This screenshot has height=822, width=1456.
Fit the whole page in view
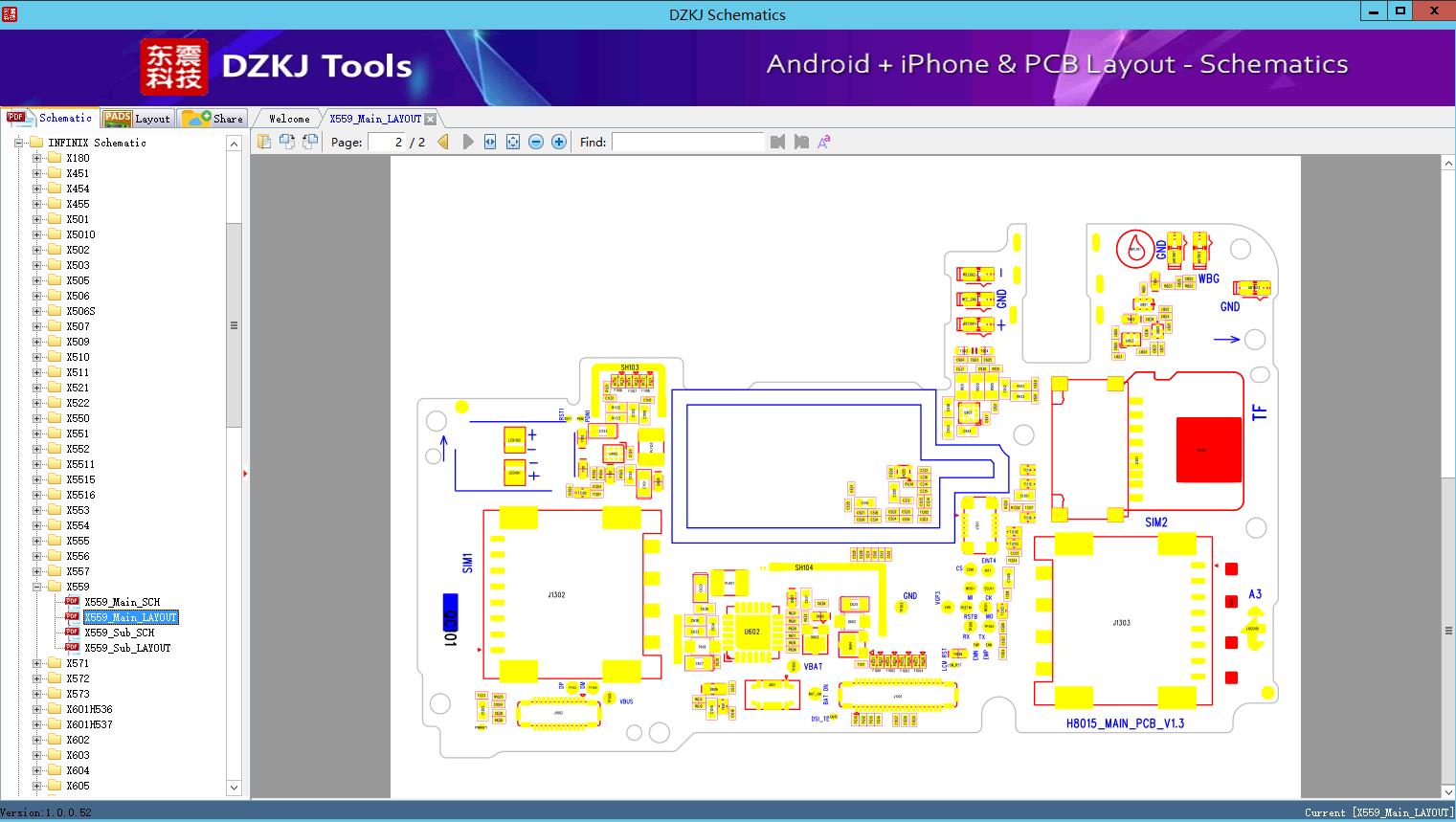513,142
